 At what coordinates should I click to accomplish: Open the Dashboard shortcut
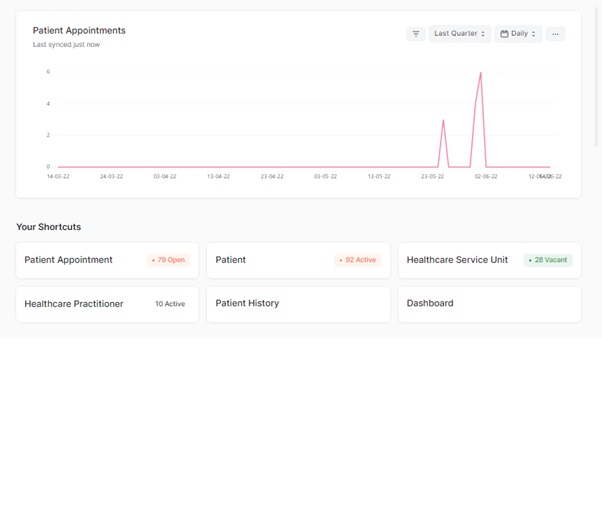pyautogui.click(x=430, y=304)
